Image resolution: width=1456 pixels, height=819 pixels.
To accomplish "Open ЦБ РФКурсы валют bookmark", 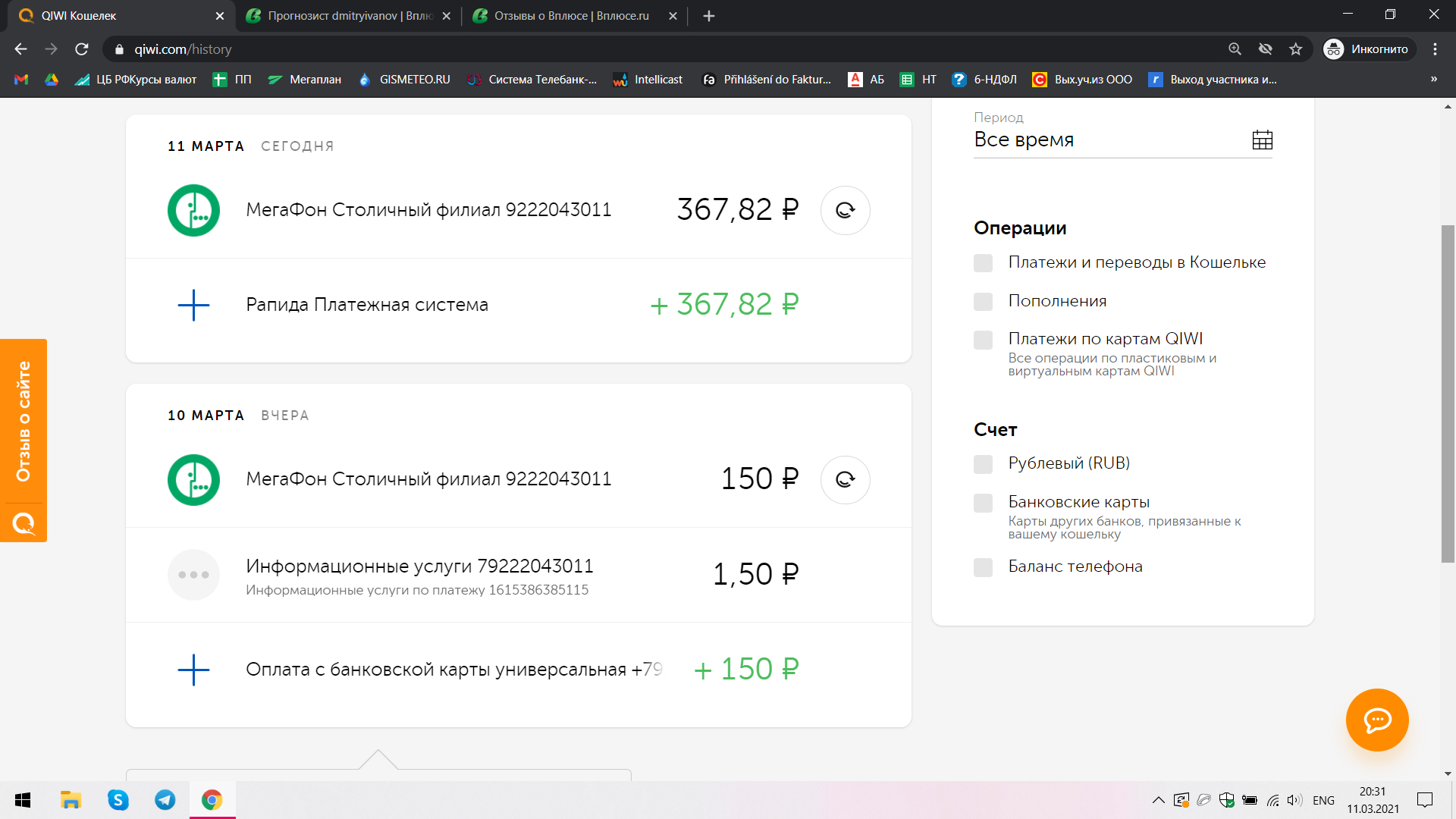I will coord(136,80).
